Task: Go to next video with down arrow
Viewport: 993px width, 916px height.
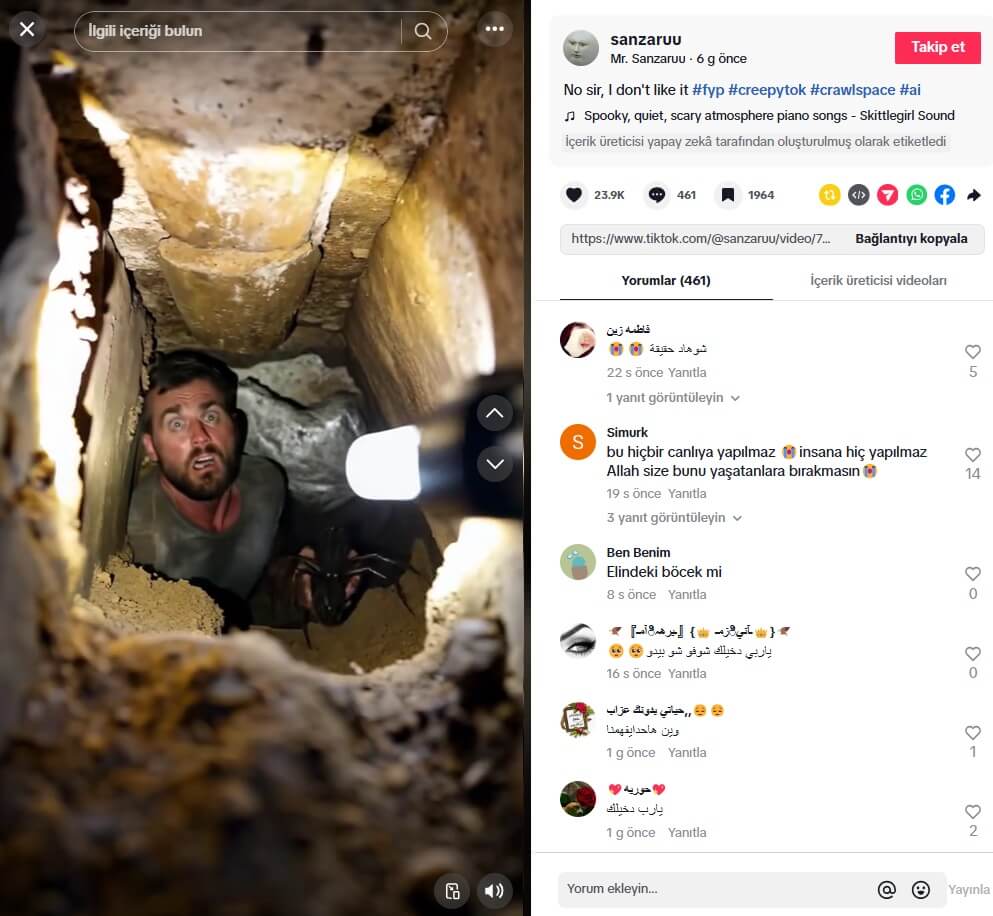Action: (495, 463)
